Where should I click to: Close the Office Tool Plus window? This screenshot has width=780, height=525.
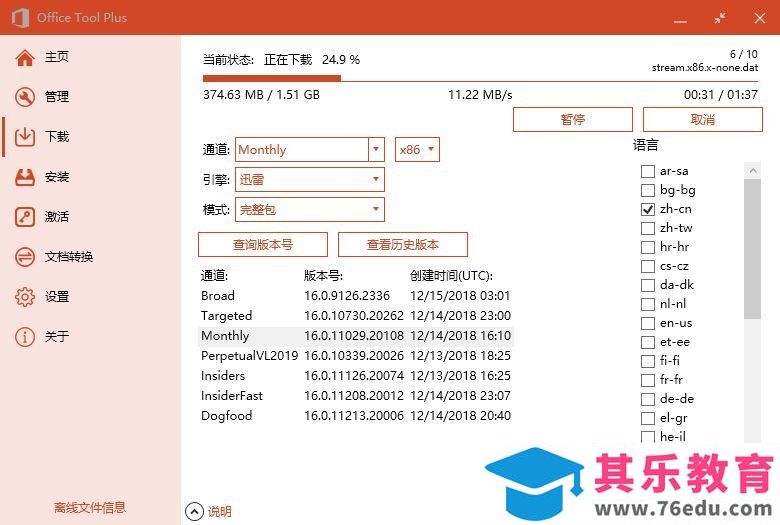[759, 18]
